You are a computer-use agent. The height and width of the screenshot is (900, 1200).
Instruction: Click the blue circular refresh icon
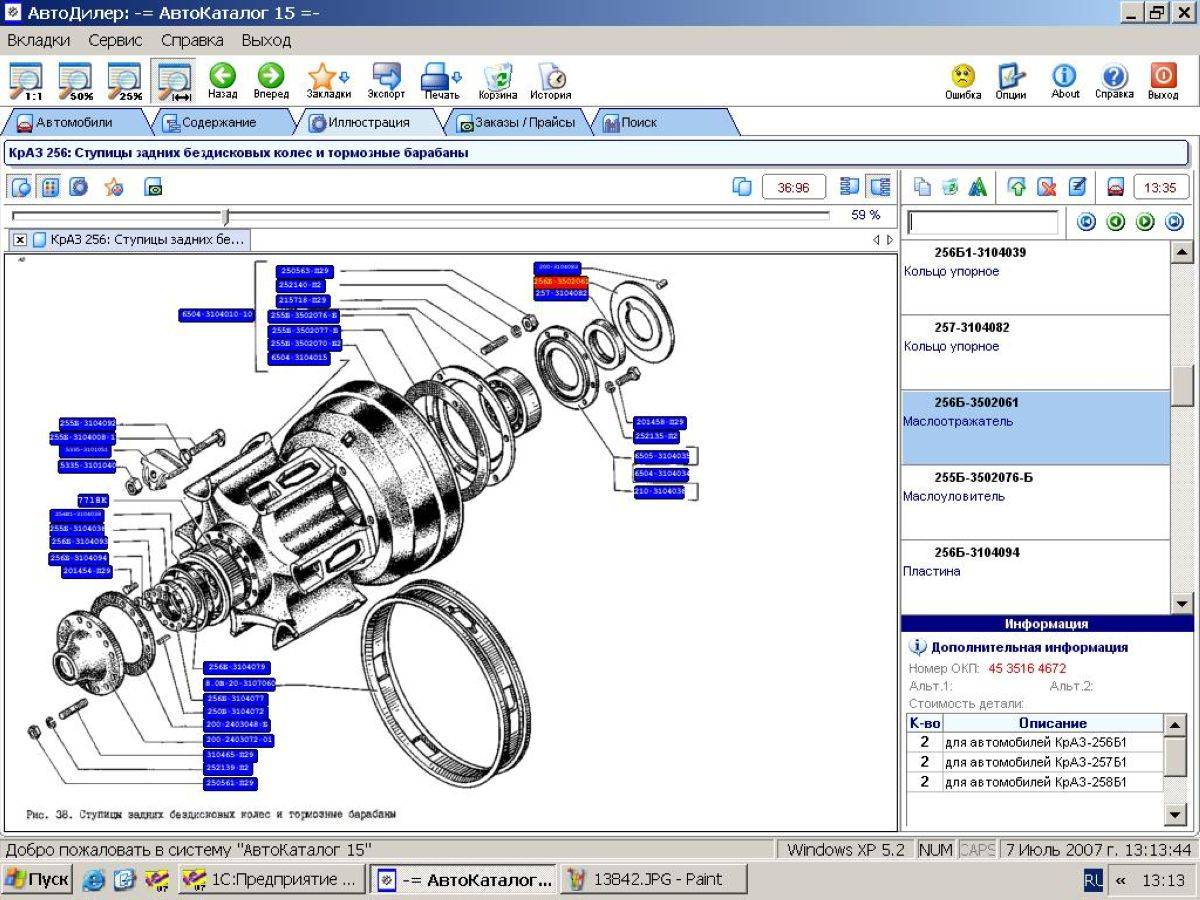(78, 187)
